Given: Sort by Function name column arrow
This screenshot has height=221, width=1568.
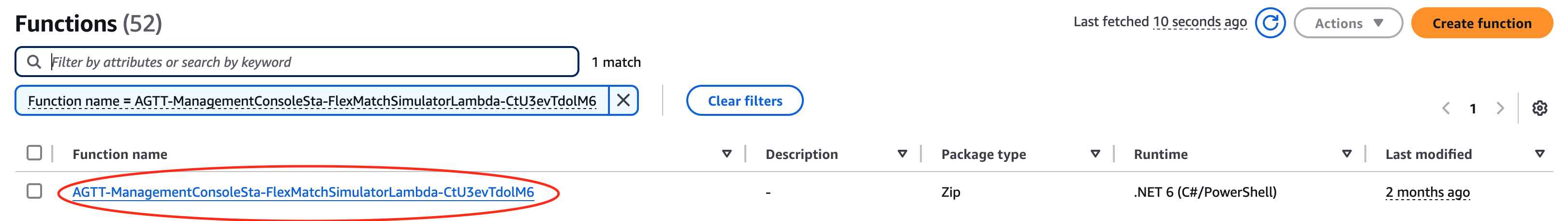Looking at the screenshot, I should [x=726, y=154].
